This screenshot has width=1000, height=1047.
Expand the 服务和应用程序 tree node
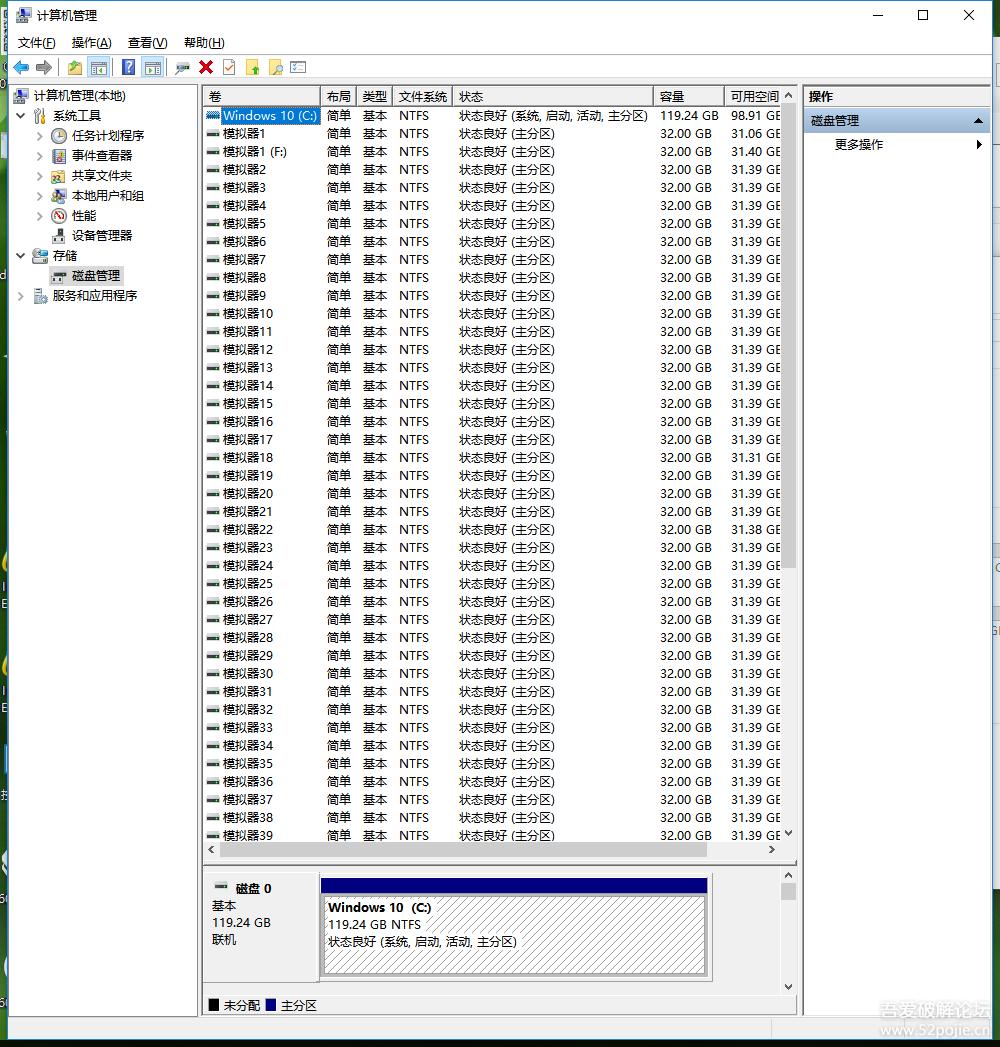coord(21,296)
